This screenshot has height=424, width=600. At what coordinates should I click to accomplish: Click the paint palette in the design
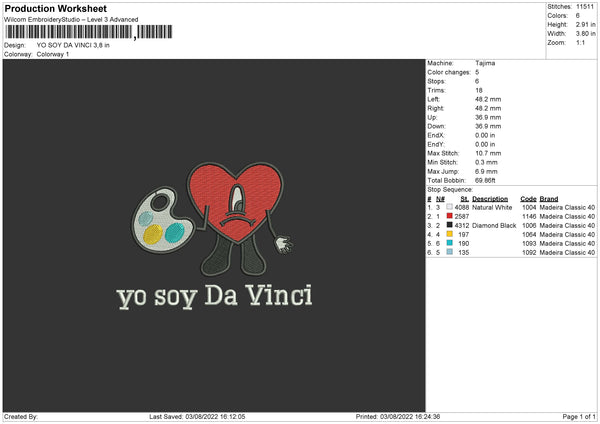(162, 220)
